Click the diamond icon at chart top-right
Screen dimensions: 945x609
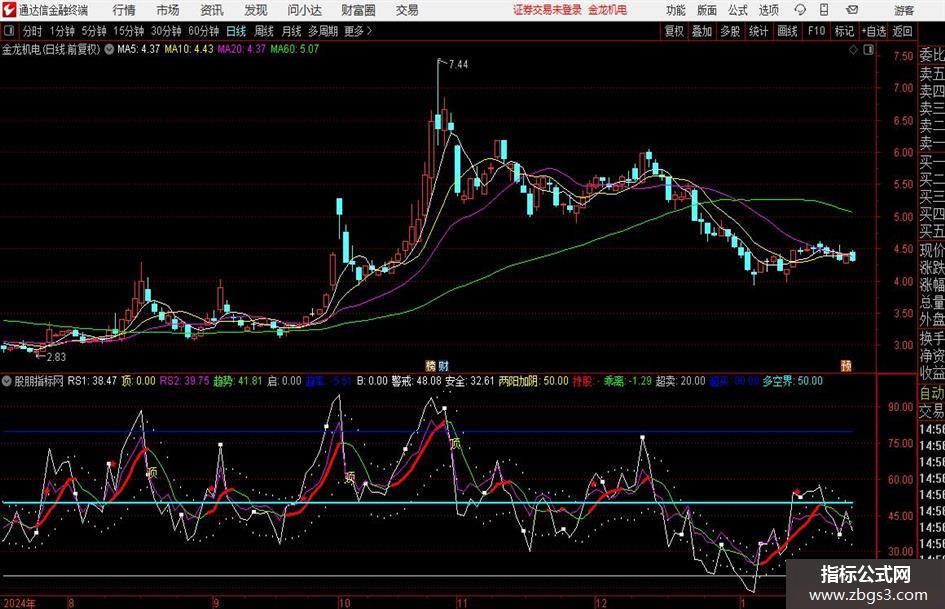(x=853, y=50)
